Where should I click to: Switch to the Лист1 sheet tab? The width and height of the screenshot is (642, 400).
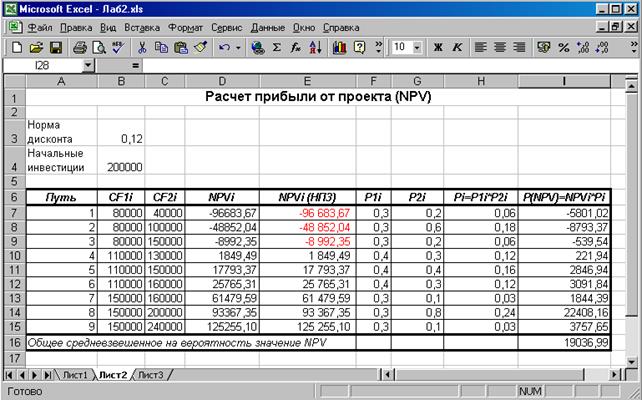pyautogui.click(x=75, y=375)
